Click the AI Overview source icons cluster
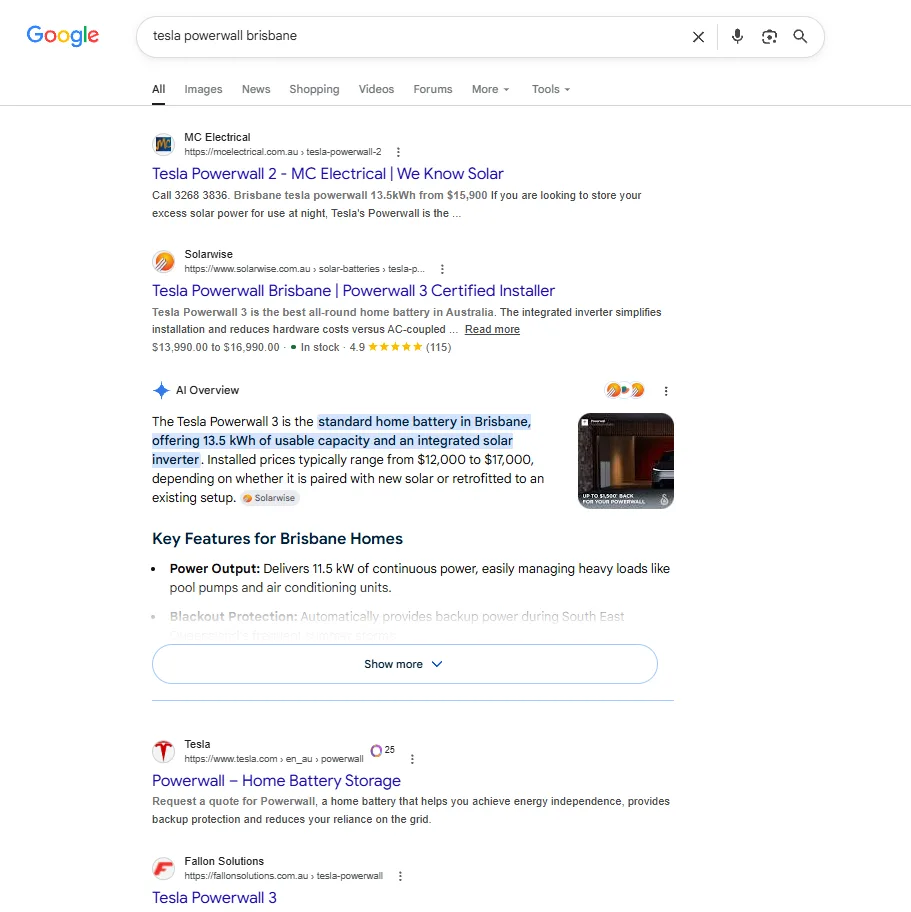Viewport: 911px width, 912px height. [625, 390]
